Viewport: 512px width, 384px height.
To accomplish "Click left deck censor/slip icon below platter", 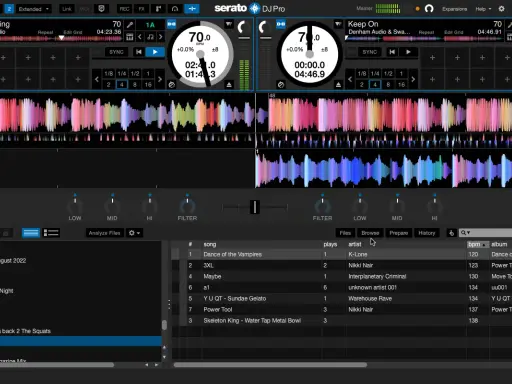I will [172, 85].
